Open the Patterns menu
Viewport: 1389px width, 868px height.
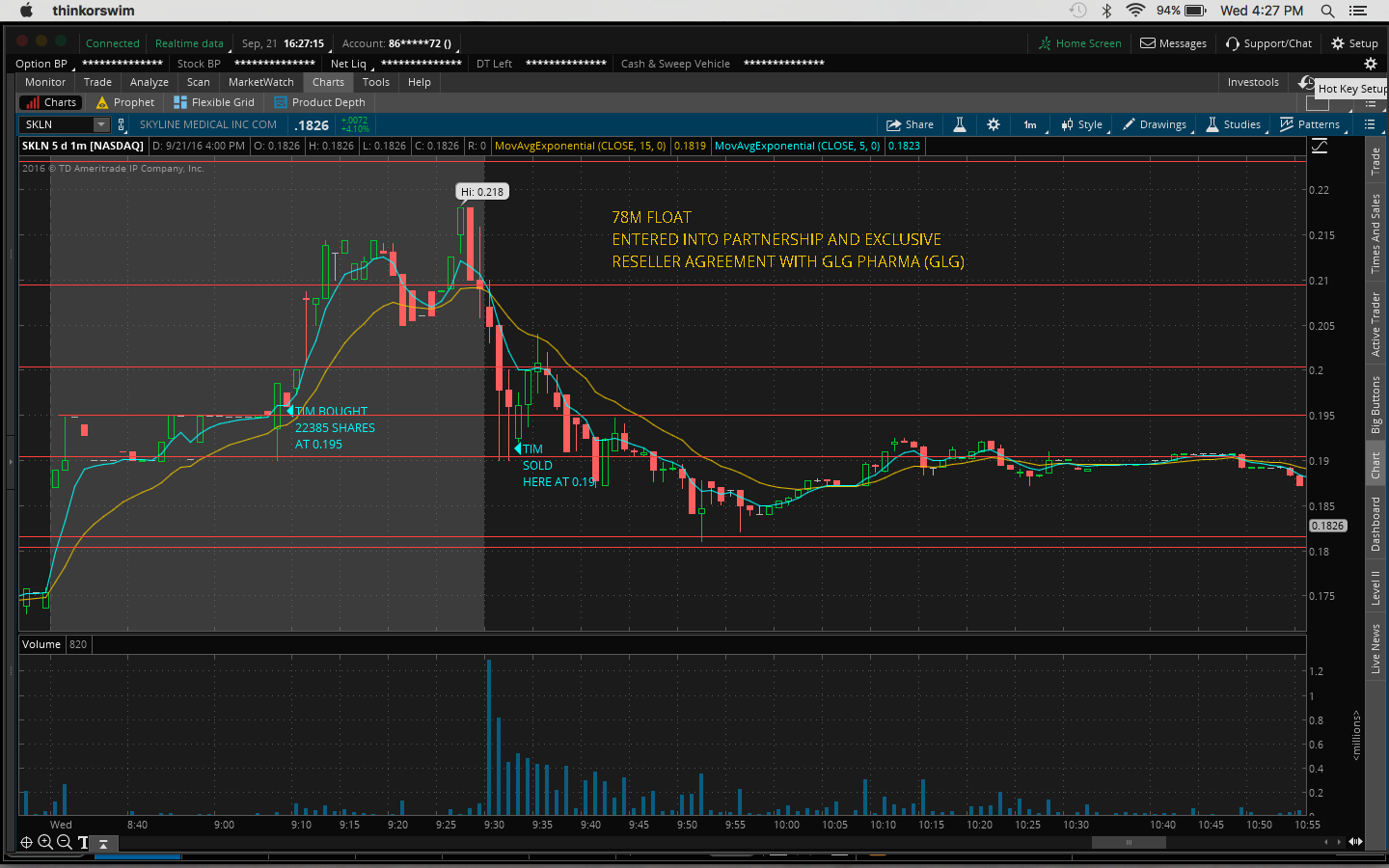[1310, 124]
